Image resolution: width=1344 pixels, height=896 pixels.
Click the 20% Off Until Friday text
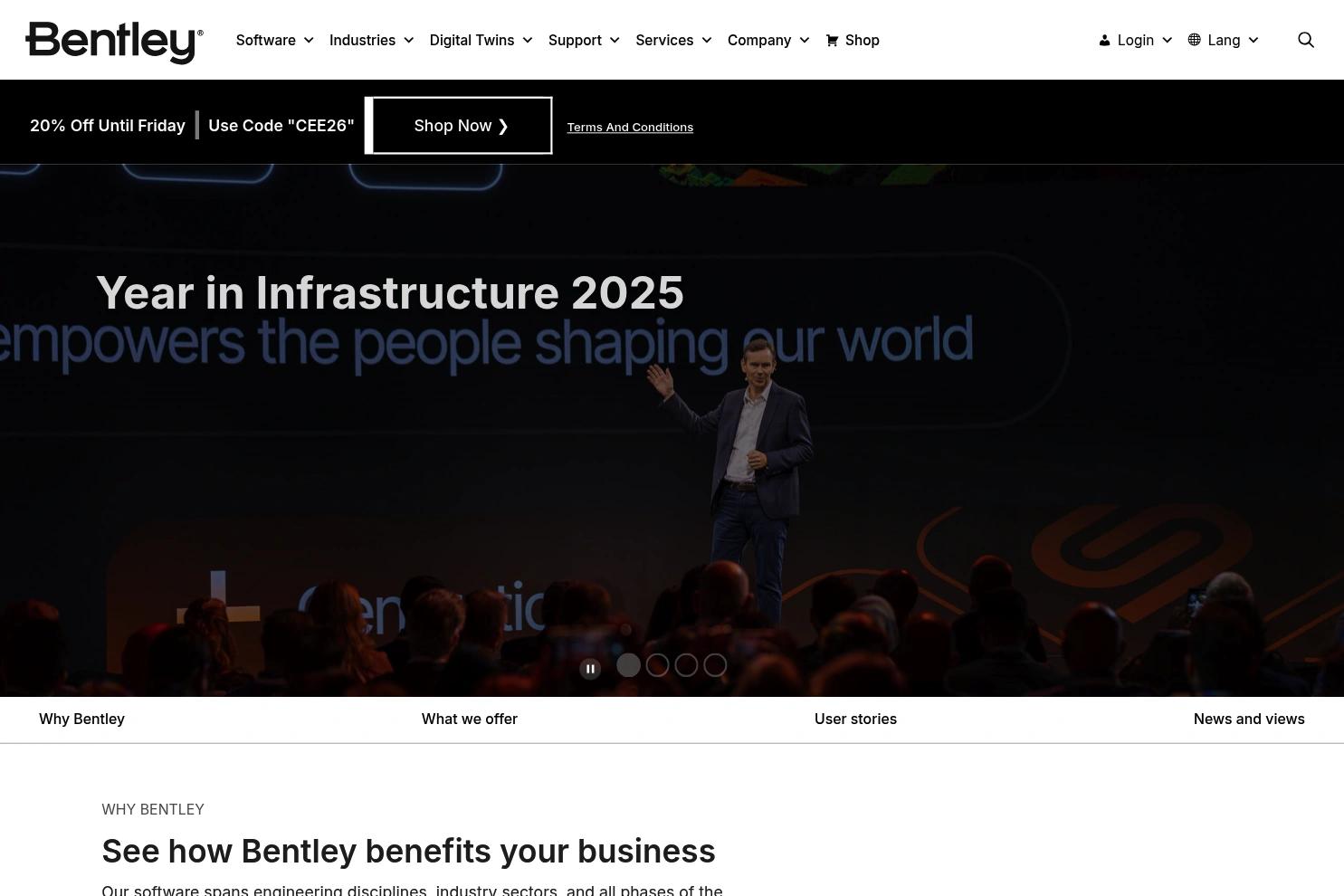(x=108, y=126)
